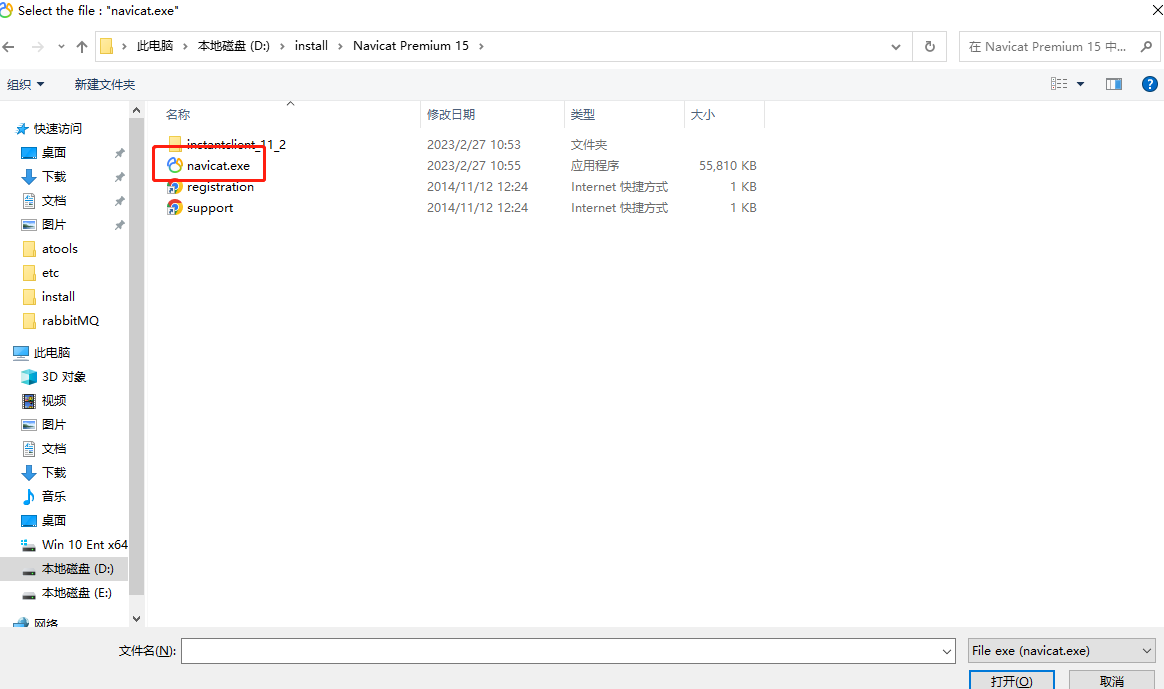Open the rabbitMQ folder in sidebar
1164x689 pixels.
click(70, 321)
